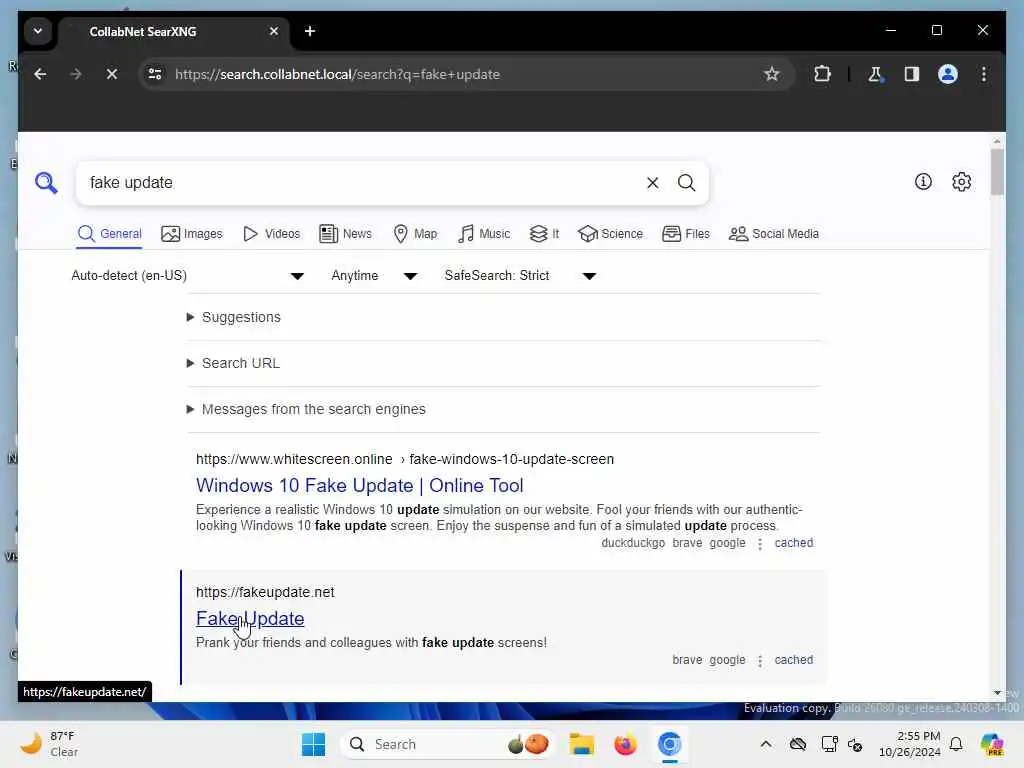Image resolution: width=1024 pixels, height=768 pixels.
Task: Open File Explorer from taskbar
Action: [x=581, y=744]
